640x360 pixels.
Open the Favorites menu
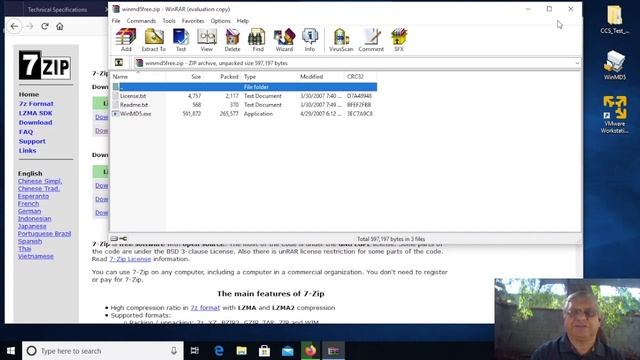coord(193,21)
